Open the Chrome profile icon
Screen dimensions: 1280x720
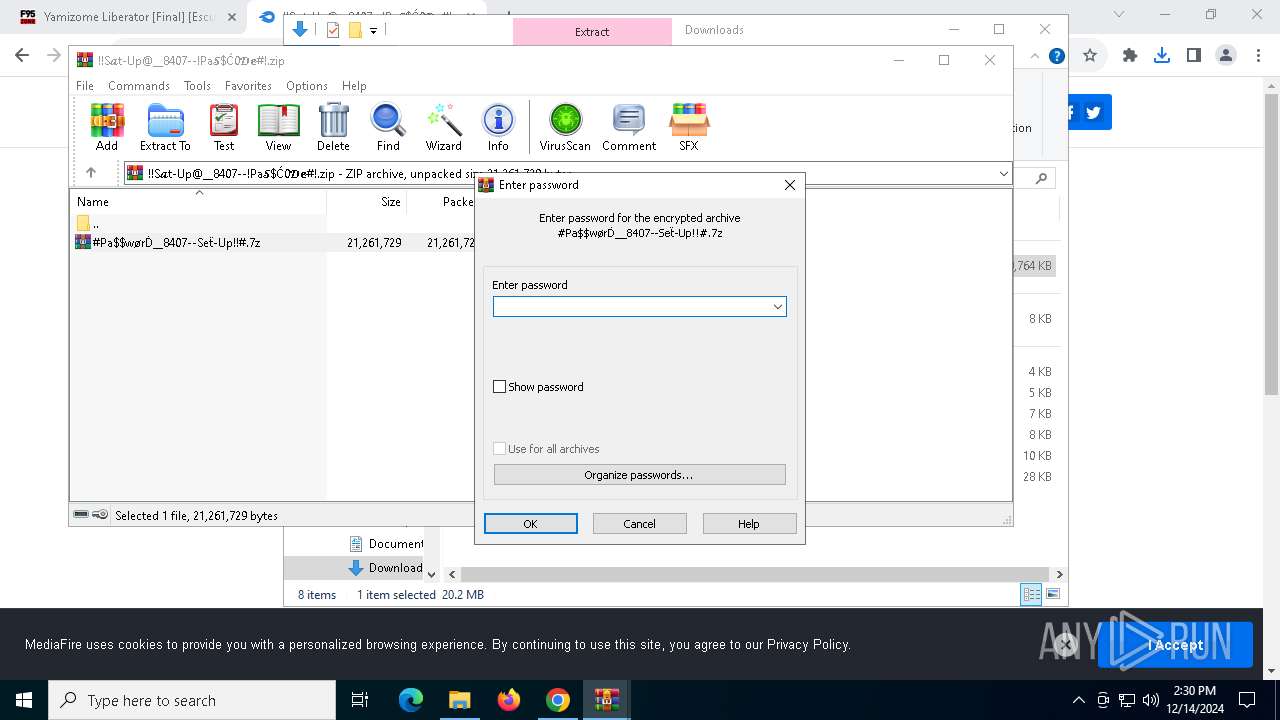1226,56
